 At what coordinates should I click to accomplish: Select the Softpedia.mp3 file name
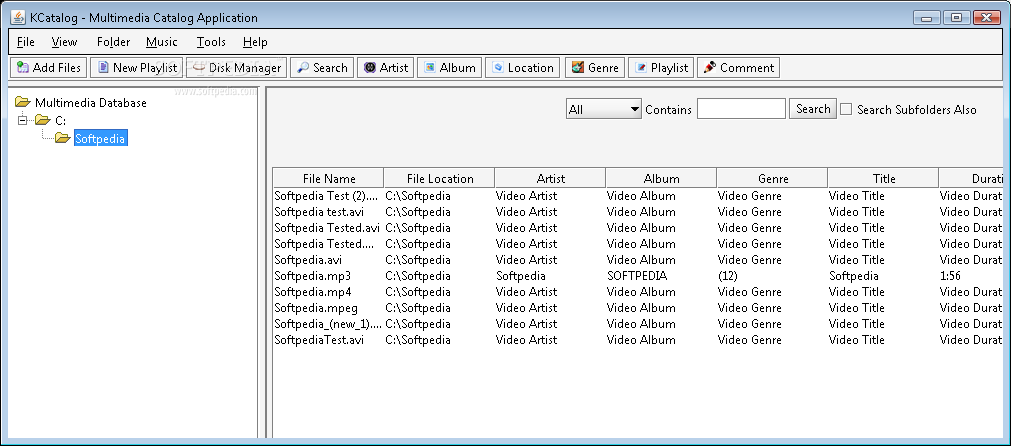point(313,276)
